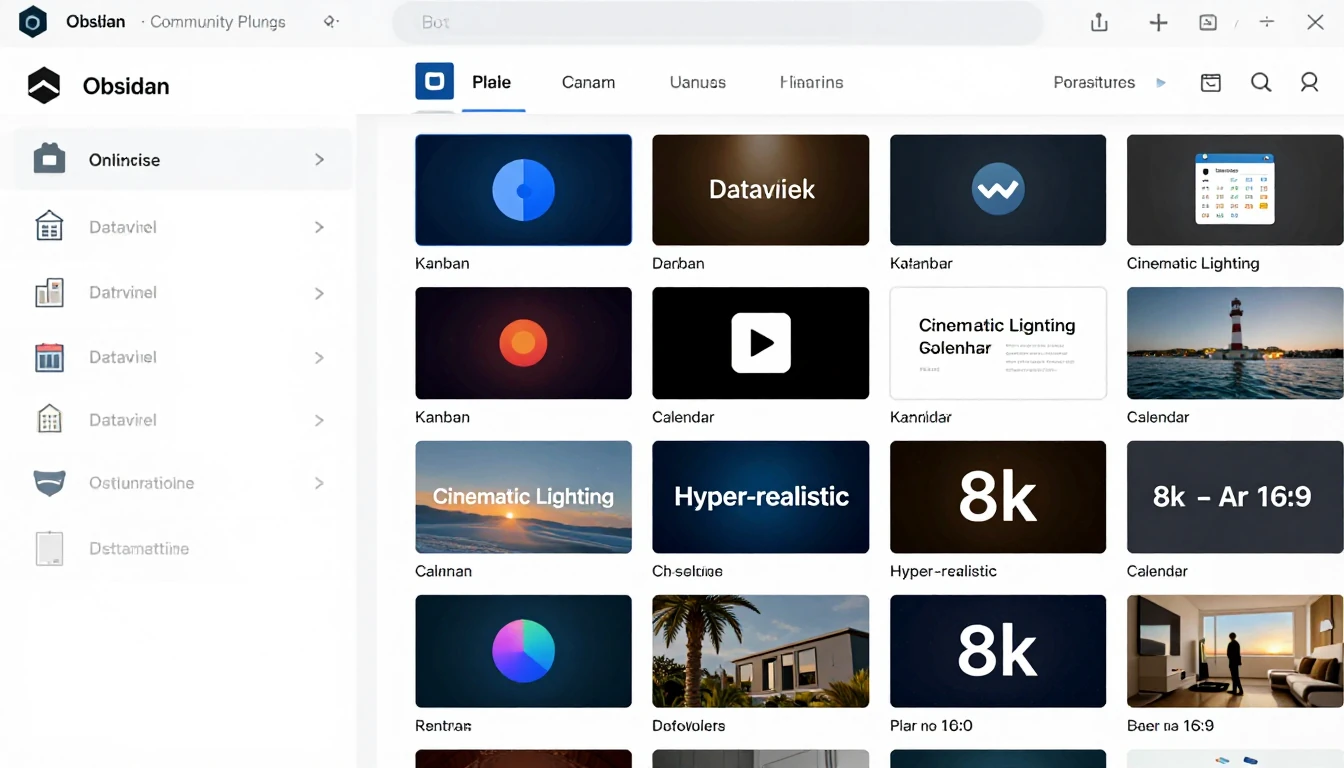1344x768 pixels.
Task: Open the orange circle Kanban thumbnail
Action: tap(523, 343)
